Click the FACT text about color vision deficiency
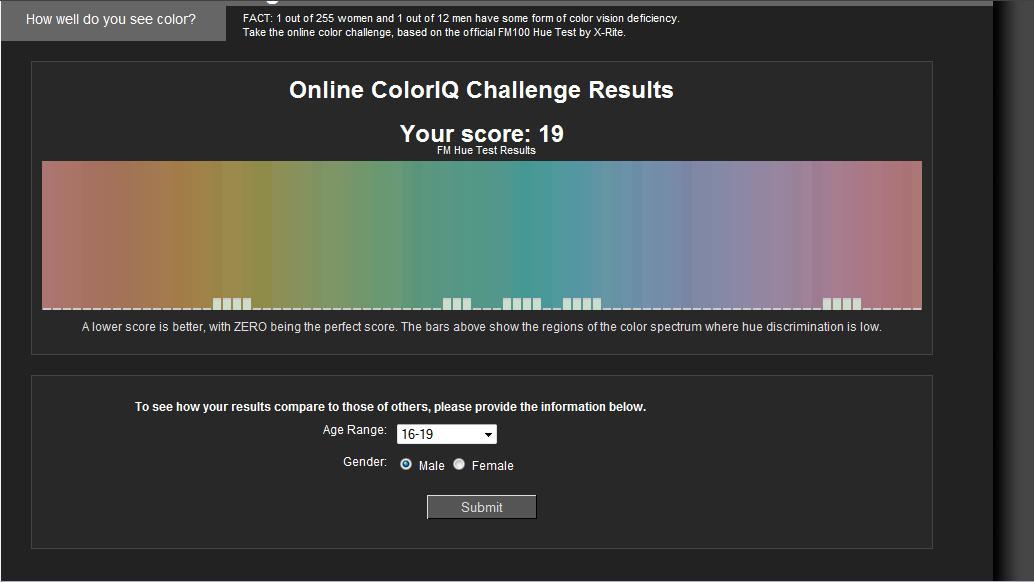This screenshot has width=1034, height=582. pos(461,18)
